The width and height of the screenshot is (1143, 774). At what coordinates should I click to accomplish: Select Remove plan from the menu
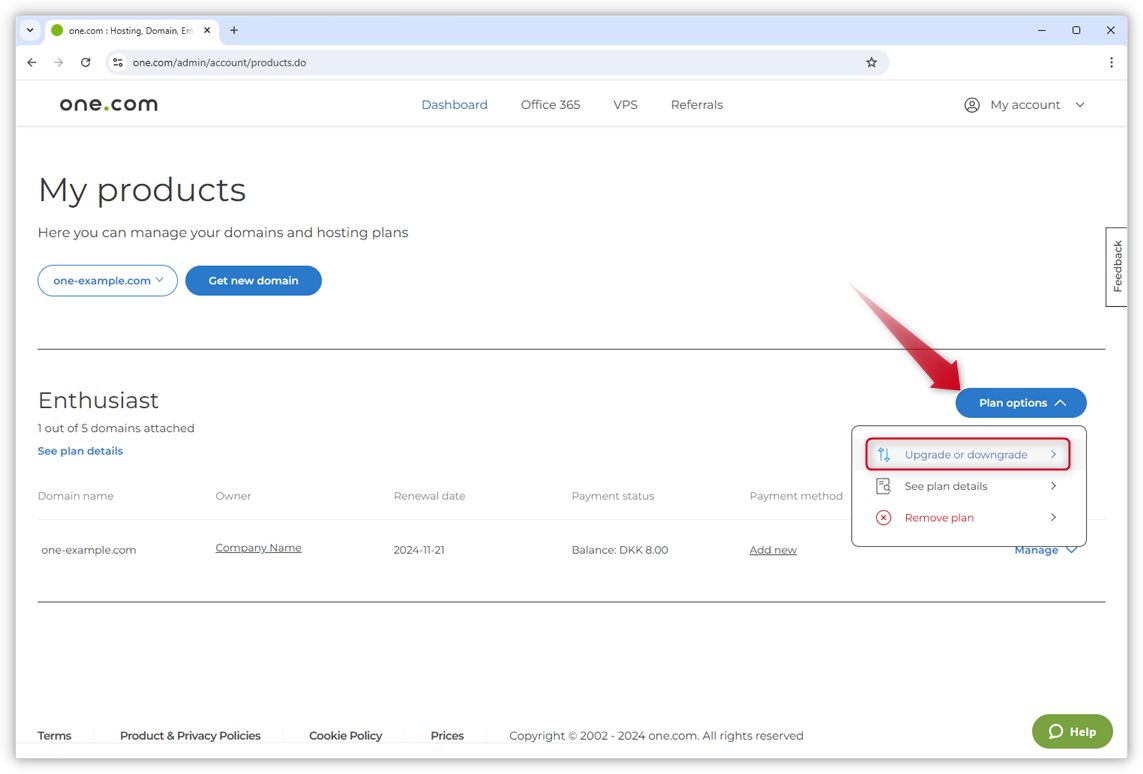pyautogui.click(x=938, y=518)
